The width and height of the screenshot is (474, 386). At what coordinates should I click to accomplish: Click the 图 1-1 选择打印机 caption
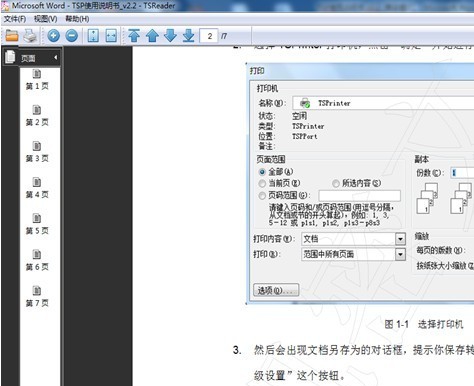(x=424, y=324)
